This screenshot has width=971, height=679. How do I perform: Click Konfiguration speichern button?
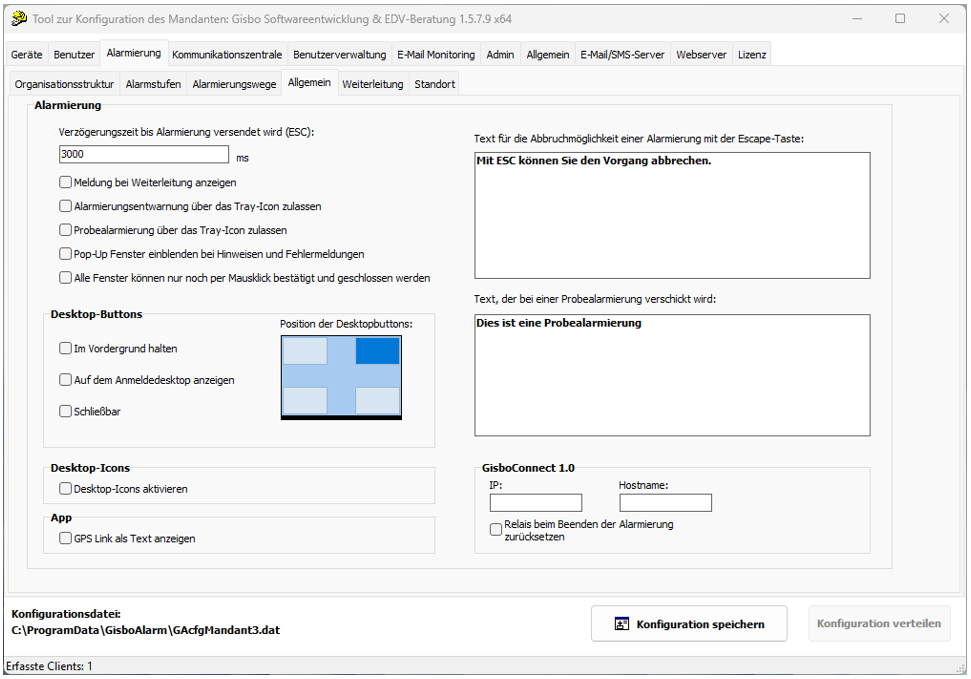click(x=689, y=624)
